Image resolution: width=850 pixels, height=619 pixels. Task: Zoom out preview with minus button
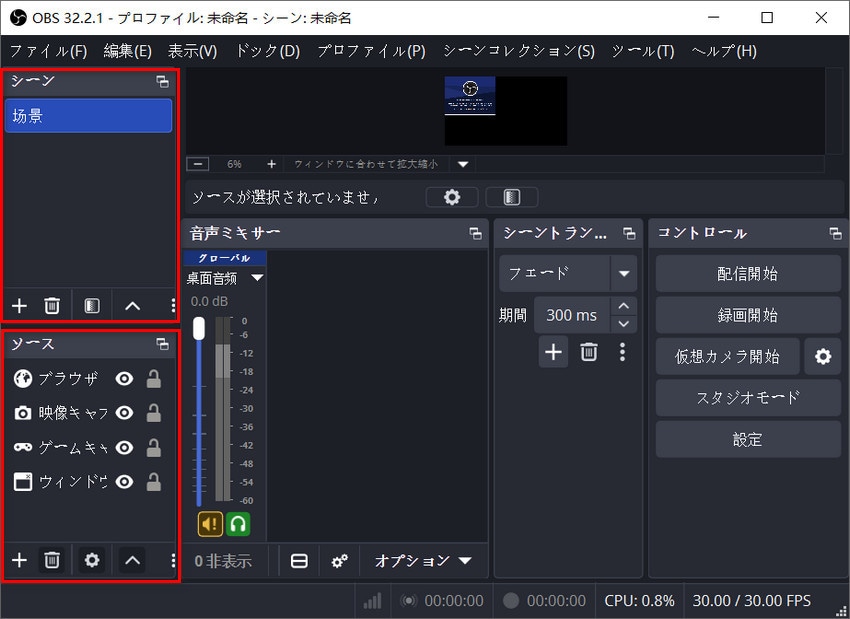(x=198, y=164)
